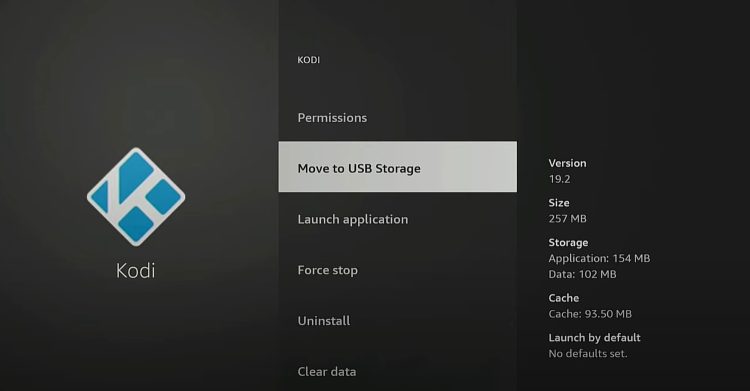Choose Uninstall from the list
This screenshot has height=391, width=750.
(x=397, y=321)
